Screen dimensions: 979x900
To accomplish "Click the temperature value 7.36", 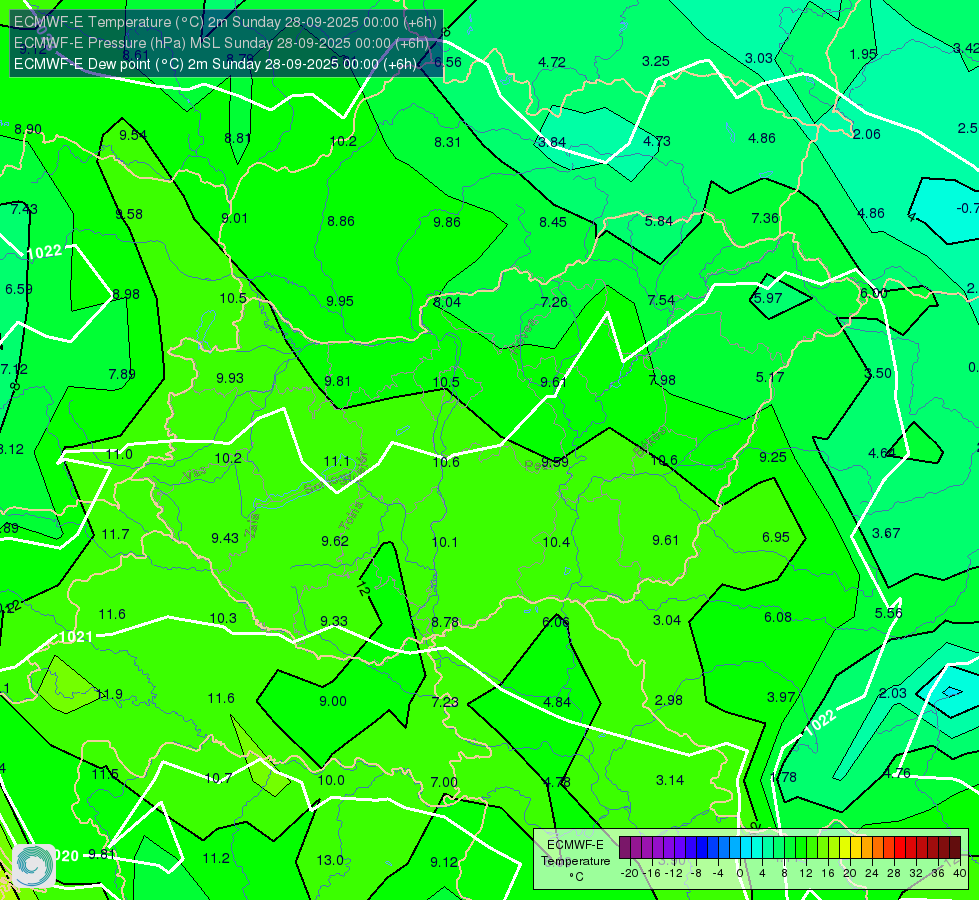I will point(765,218).
